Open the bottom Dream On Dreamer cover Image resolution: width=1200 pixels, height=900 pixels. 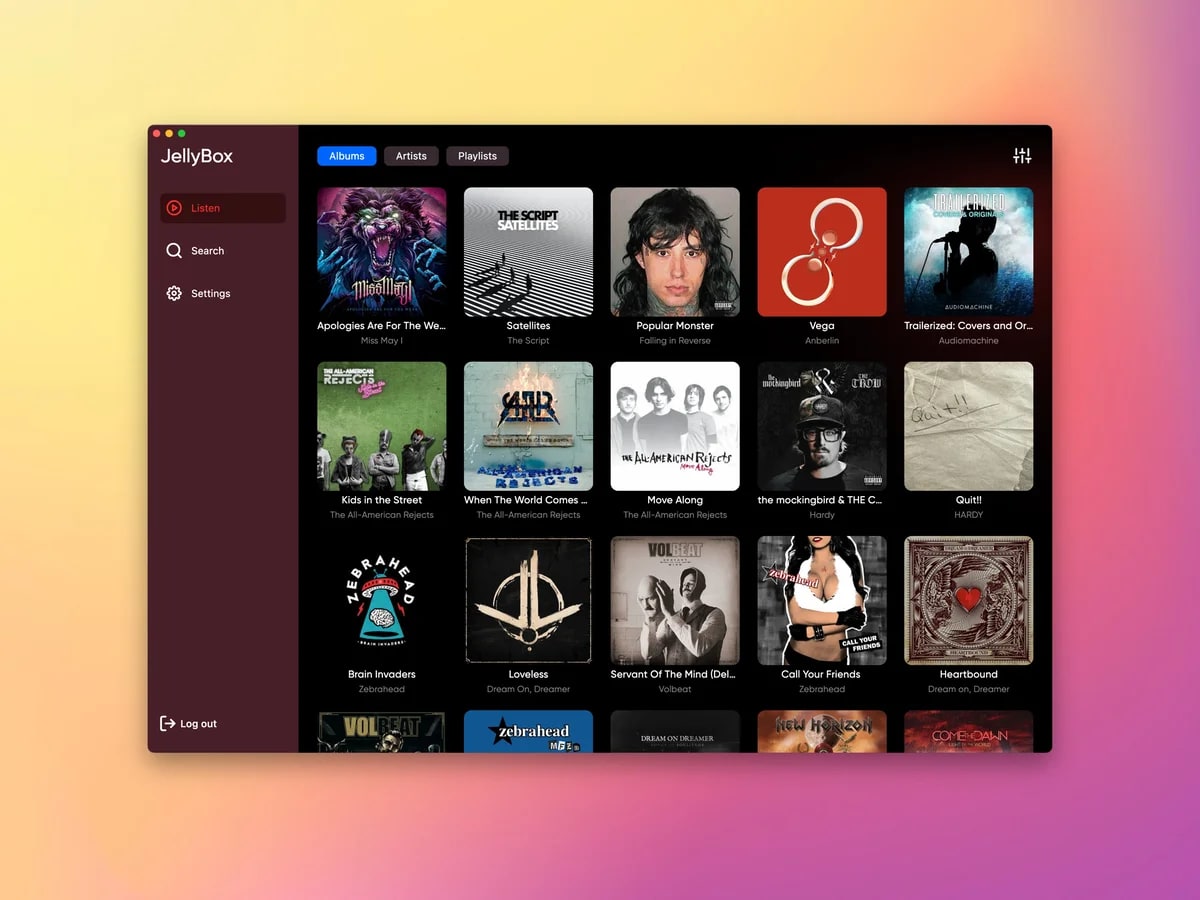(675, 731)
